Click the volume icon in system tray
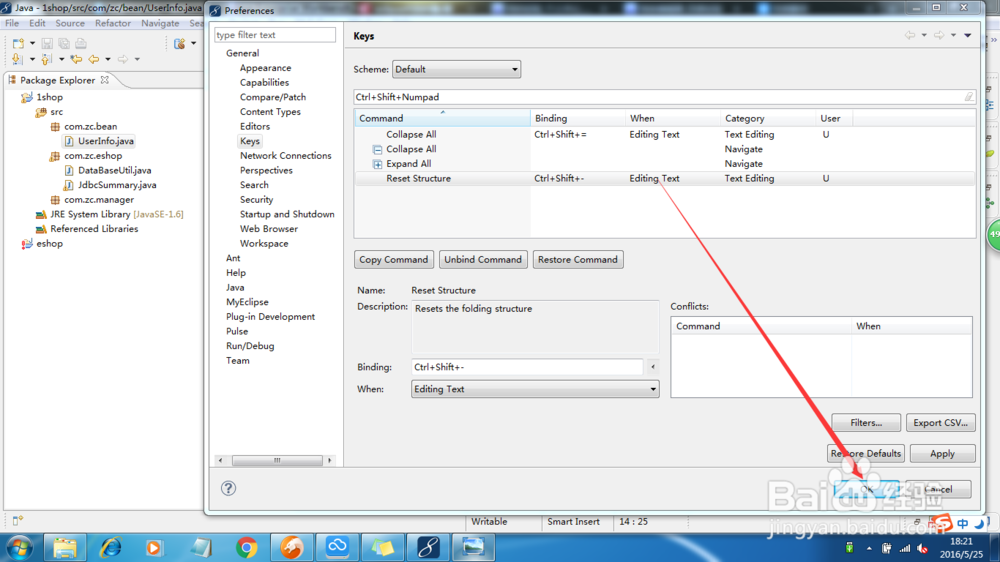 (x=922, y=548)
